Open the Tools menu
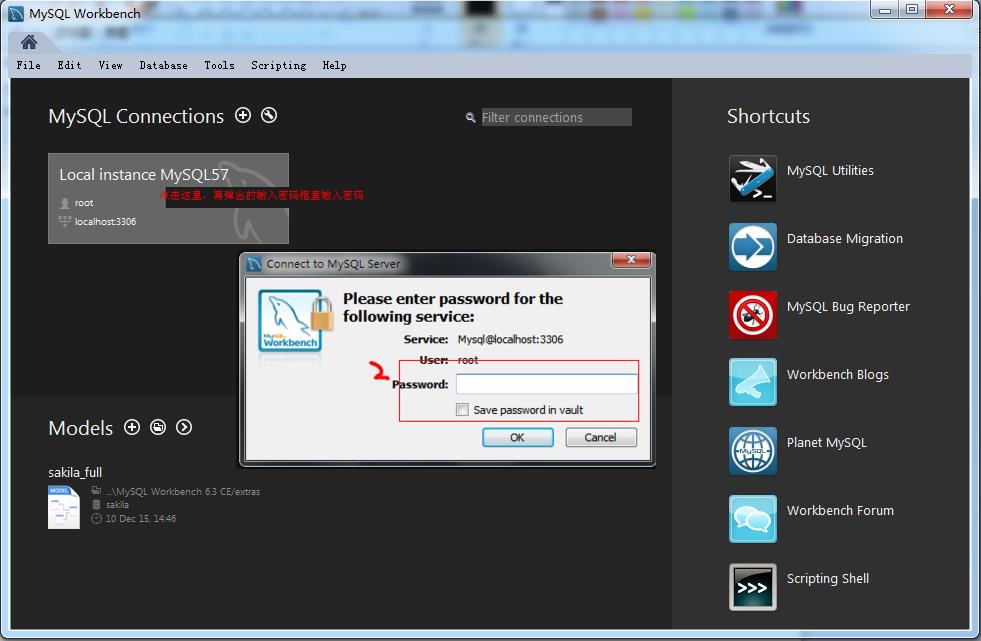 click(219, 65)
